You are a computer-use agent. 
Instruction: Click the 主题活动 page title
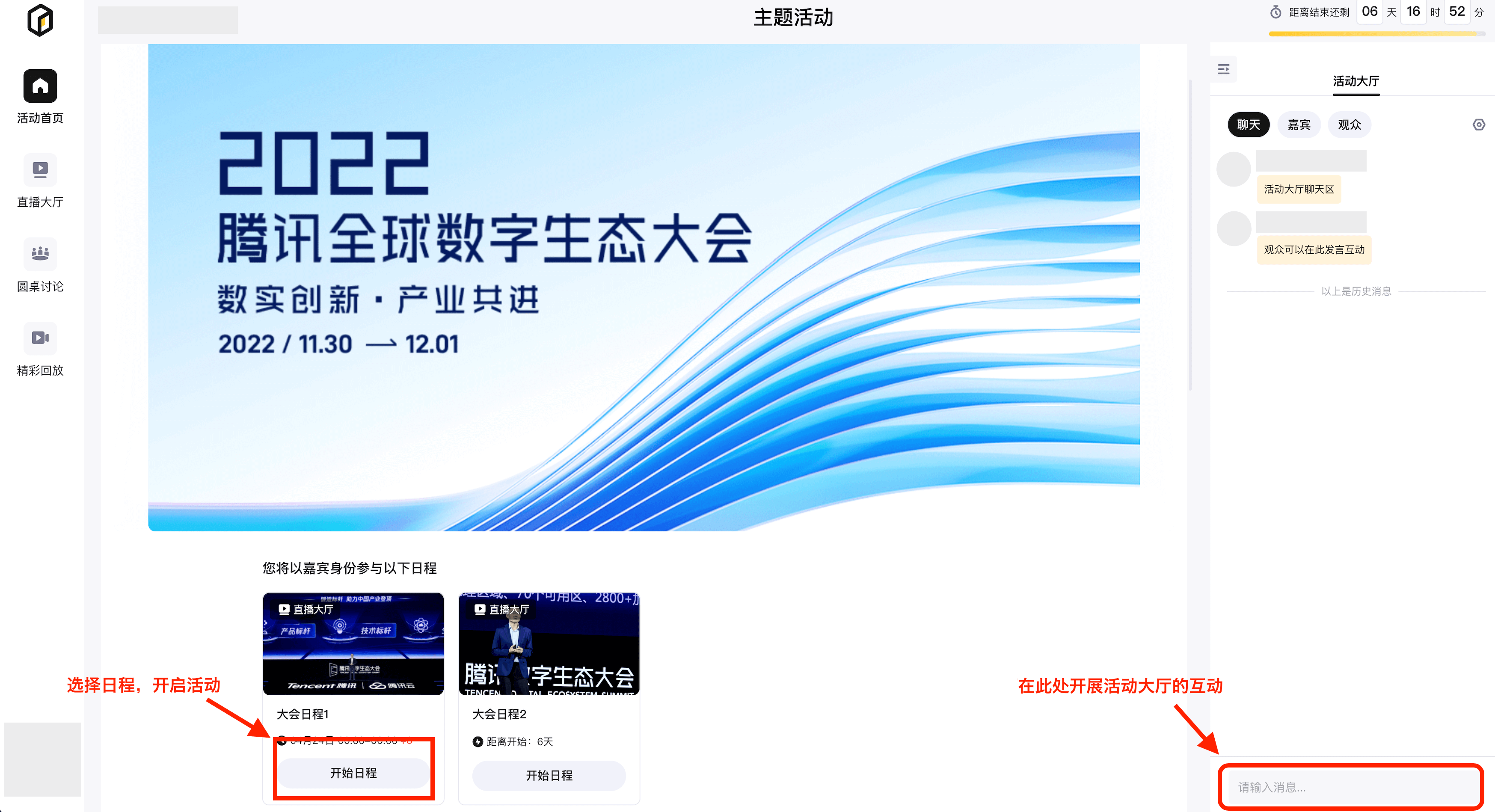pyautogui.click(x=793, y=18)
